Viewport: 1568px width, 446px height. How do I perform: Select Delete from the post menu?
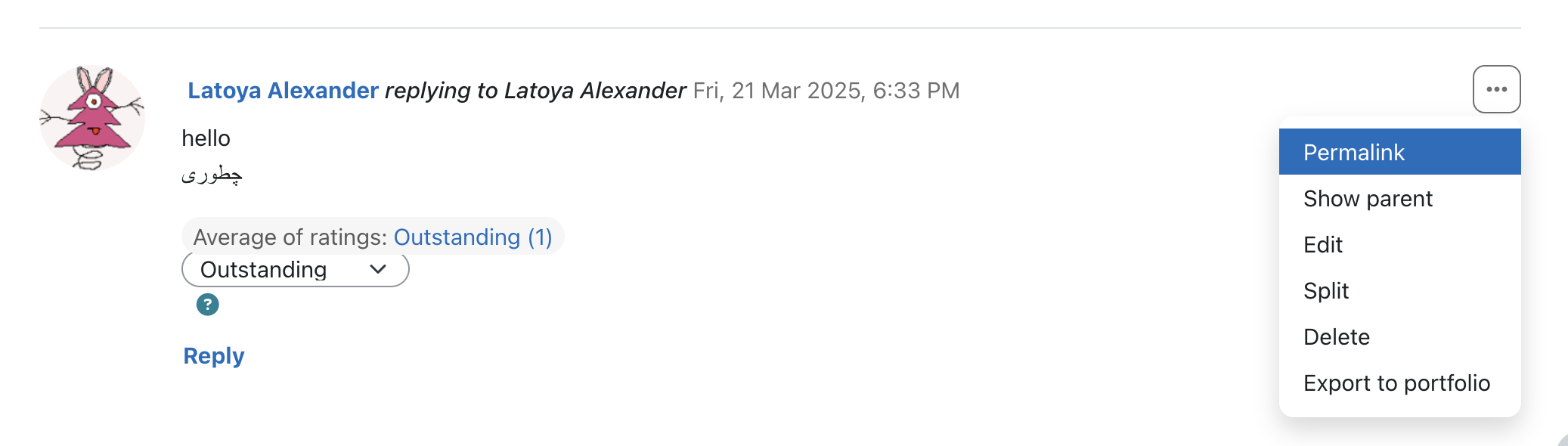1399,336
